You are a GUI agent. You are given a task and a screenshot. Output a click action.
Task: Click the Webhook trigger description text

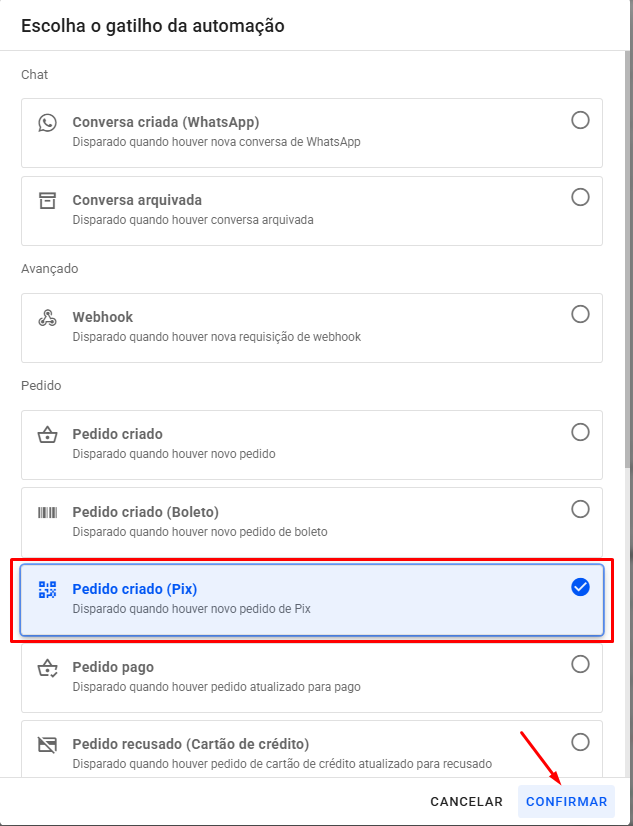216,337
